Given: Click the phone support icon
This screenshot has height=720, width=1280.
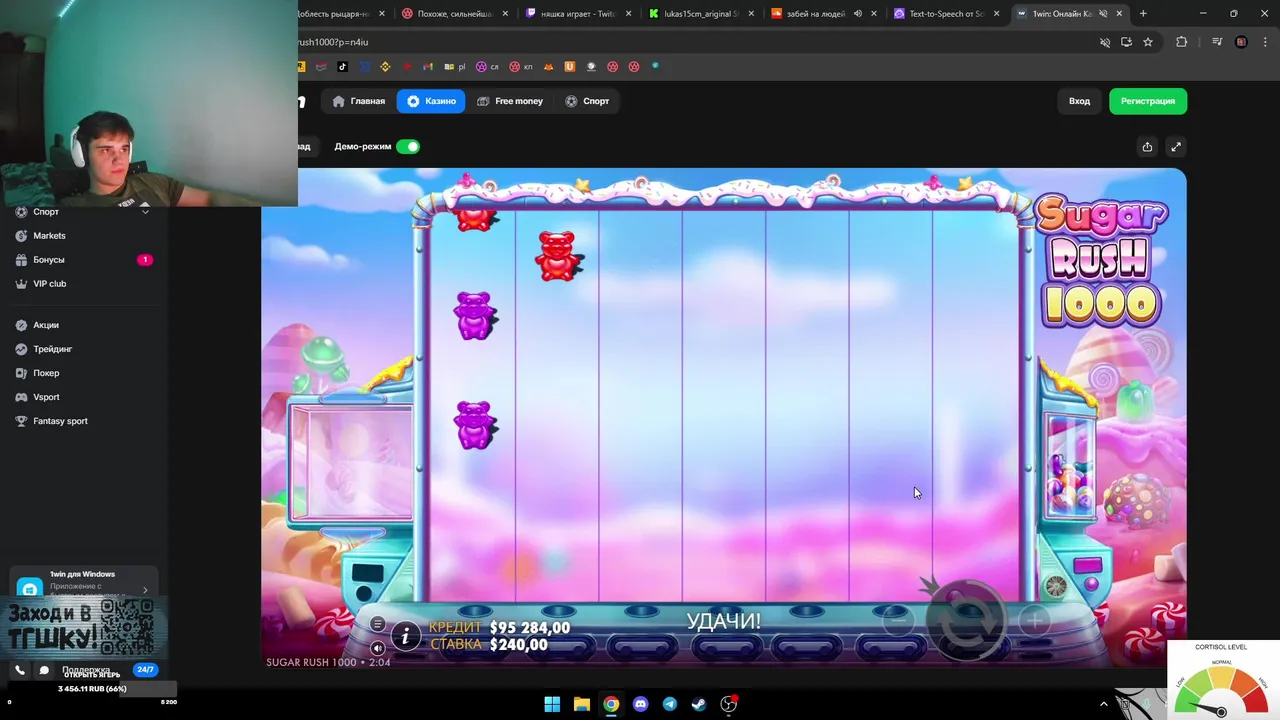Looking at the screenshot, I should (20, 670).
